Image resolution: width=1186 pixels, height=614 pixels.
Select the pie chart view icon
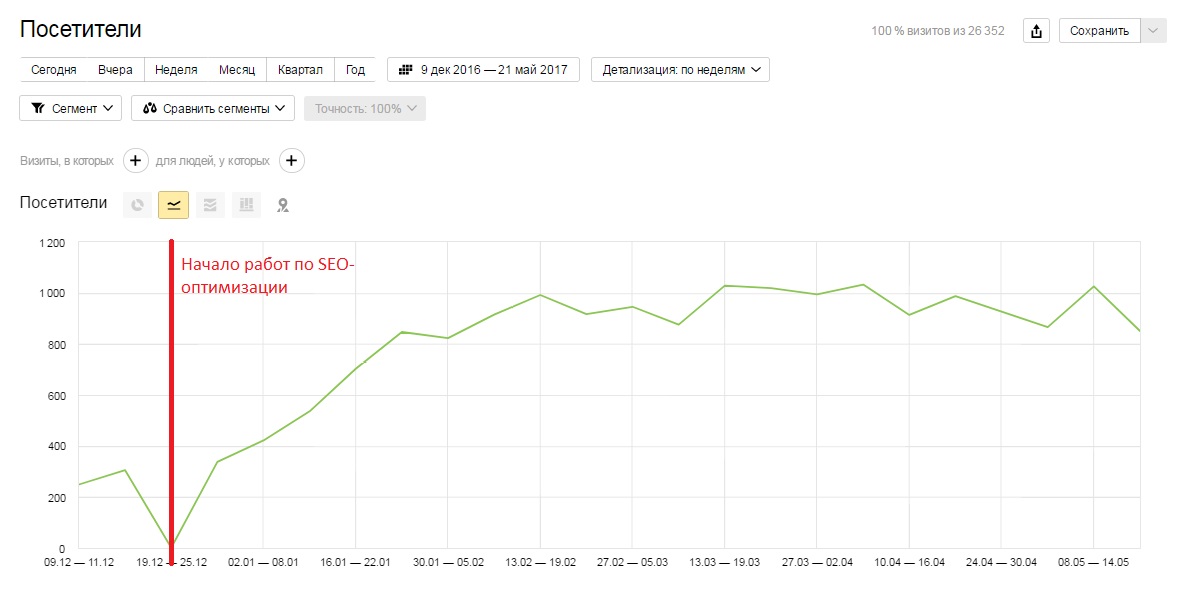coord(137,204)
